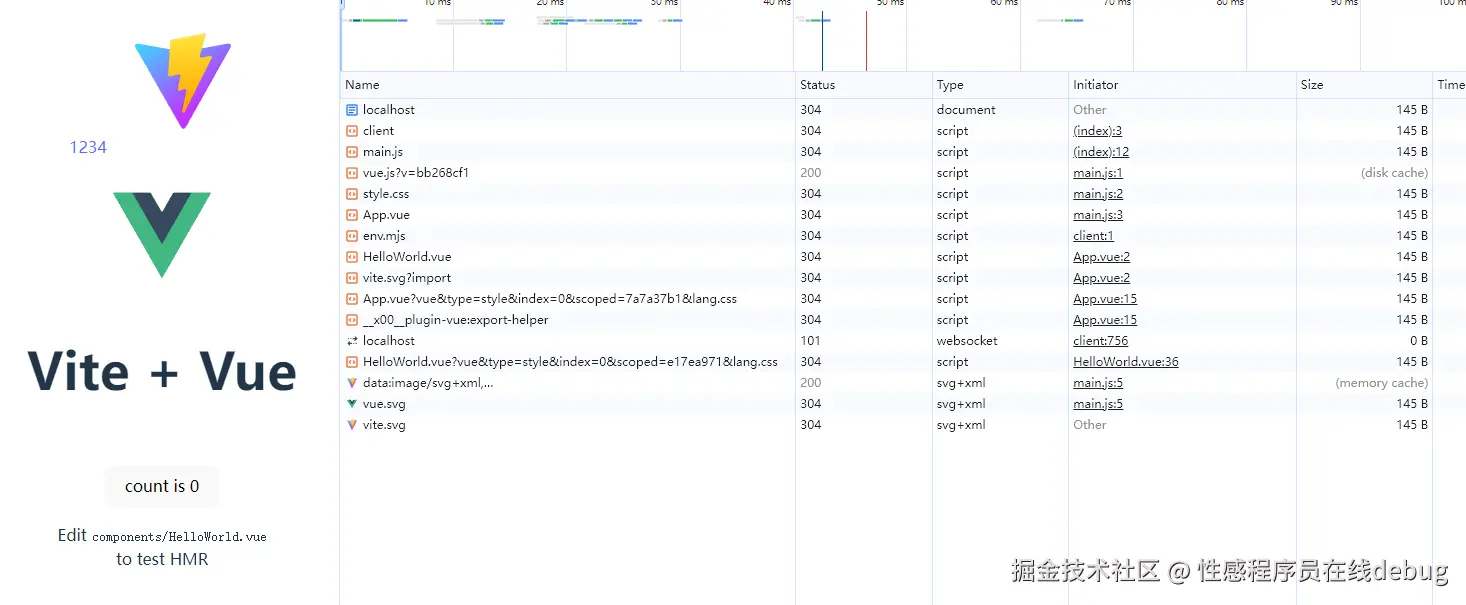
Task: Click the localhost websocket arrows icon
Action: coord(352,341)
